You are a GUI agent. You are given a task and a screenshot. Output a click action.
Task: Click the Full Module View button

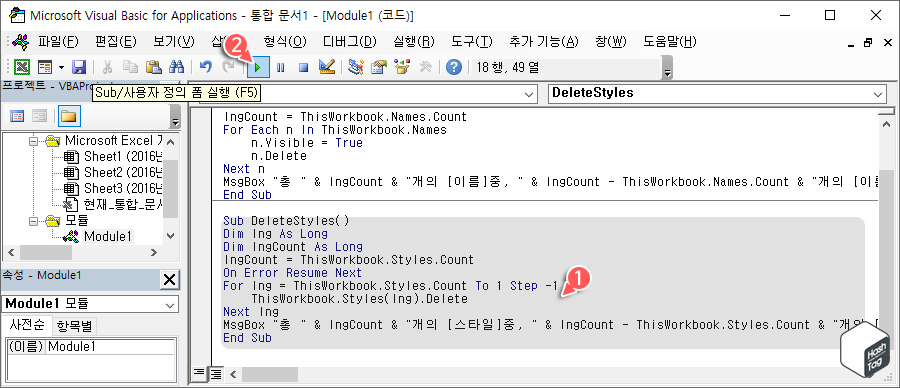click(x=216, y=374)
